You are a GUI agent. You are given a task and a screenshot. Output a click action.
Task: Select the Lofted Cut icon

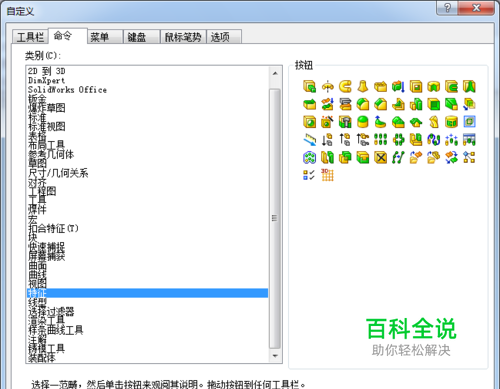pos(469,87)
